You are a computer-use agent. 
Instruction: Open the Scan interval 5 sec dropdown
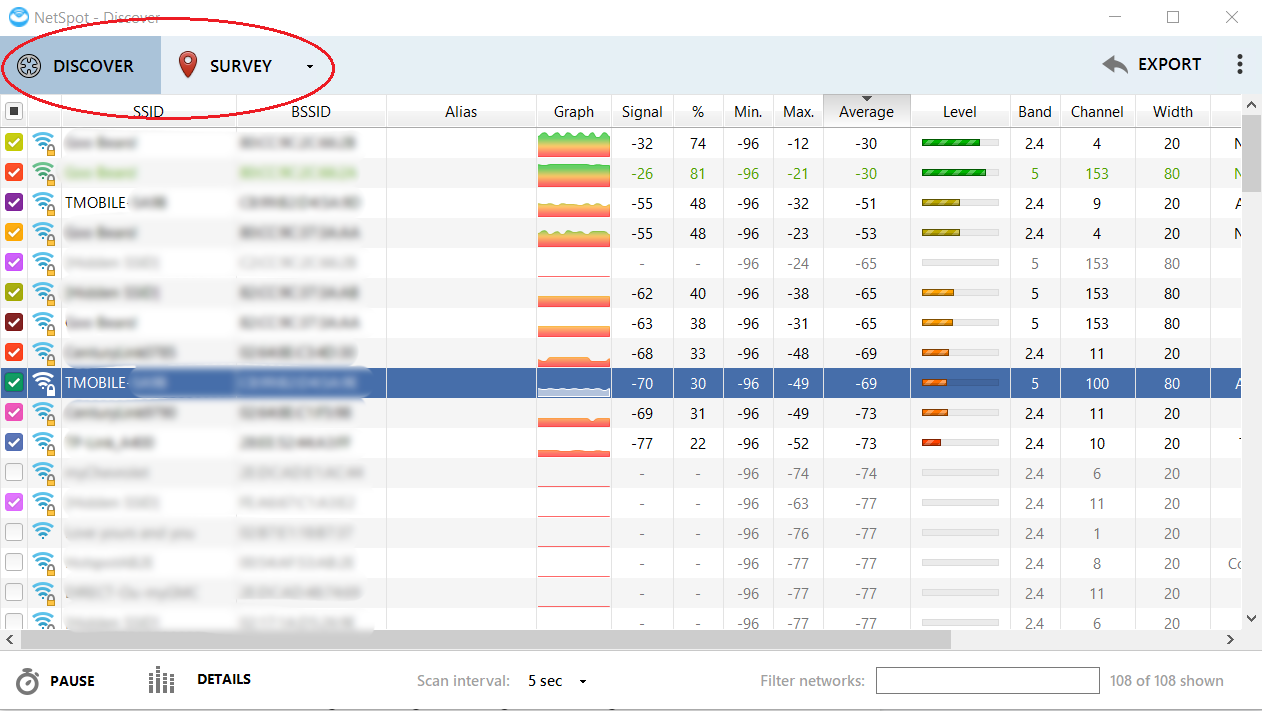point(557,681)
